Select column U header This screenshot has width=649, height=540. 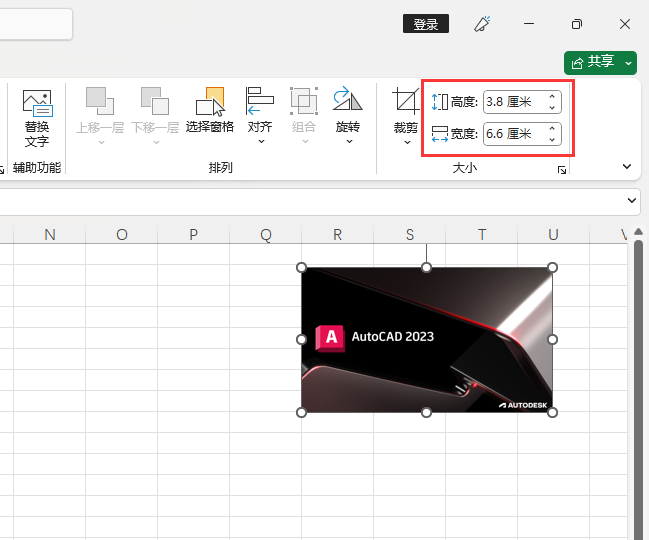tap(554, 235)
